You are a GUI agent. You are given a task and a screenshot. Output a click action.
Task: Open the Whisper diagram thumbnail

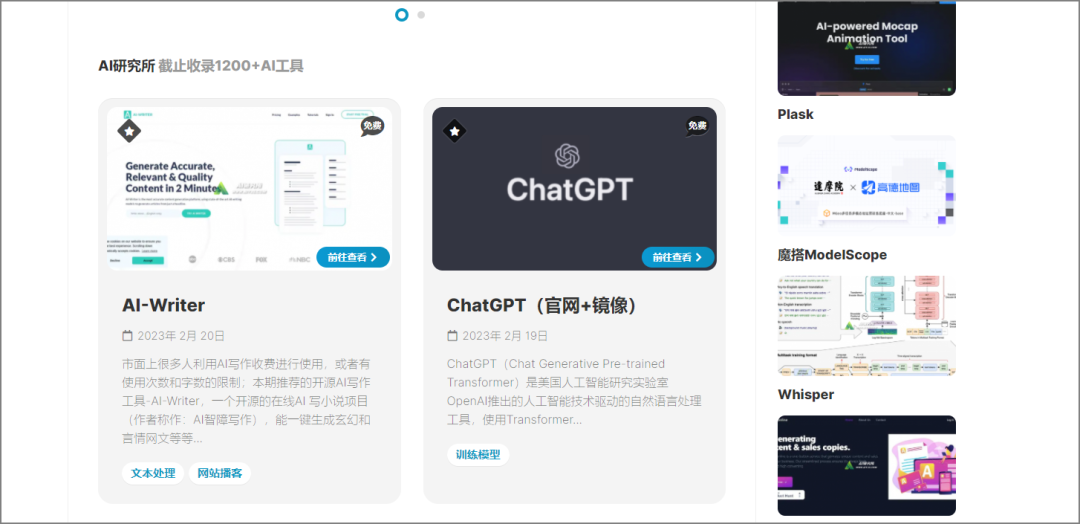click(866, 326)
